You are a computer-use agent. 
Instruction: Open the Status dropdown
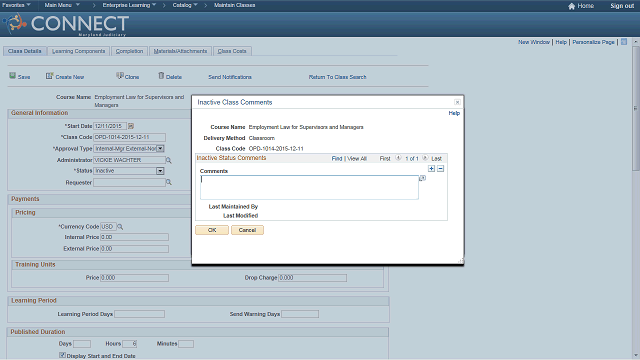(160, 171)
